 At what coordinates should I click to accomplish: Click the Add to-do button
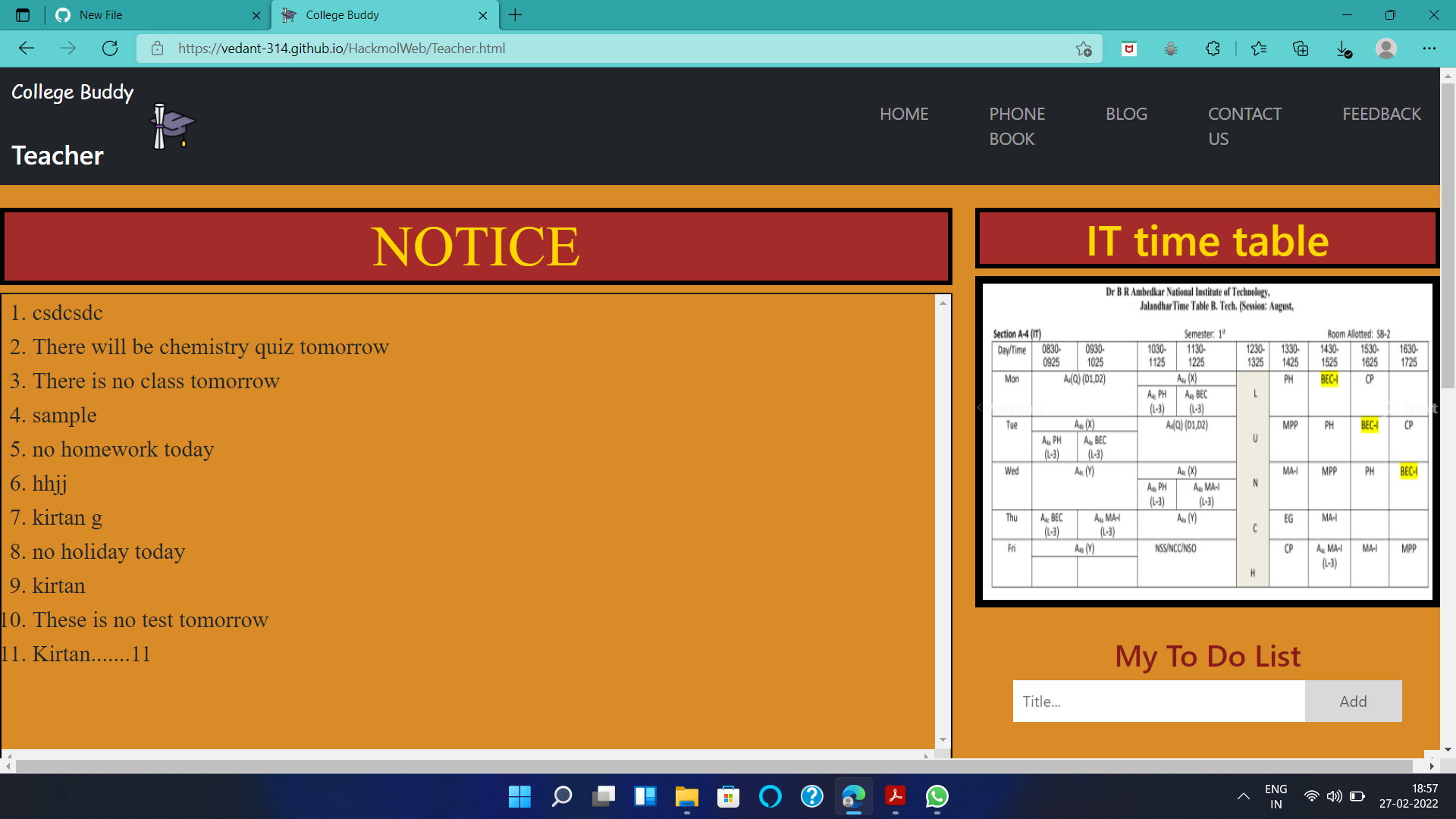click(1353, 701)
